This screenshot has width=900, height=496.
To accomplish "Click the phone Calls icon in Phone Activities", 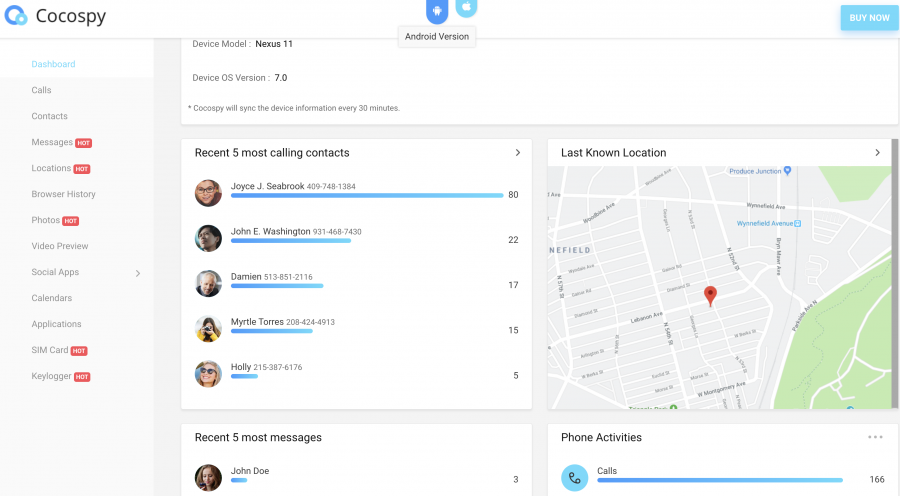I will 575,478.
